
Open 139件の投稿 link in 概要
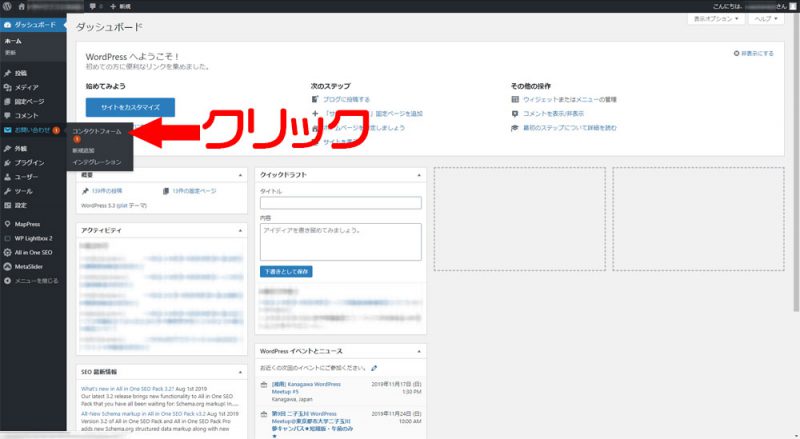point(107,191)
